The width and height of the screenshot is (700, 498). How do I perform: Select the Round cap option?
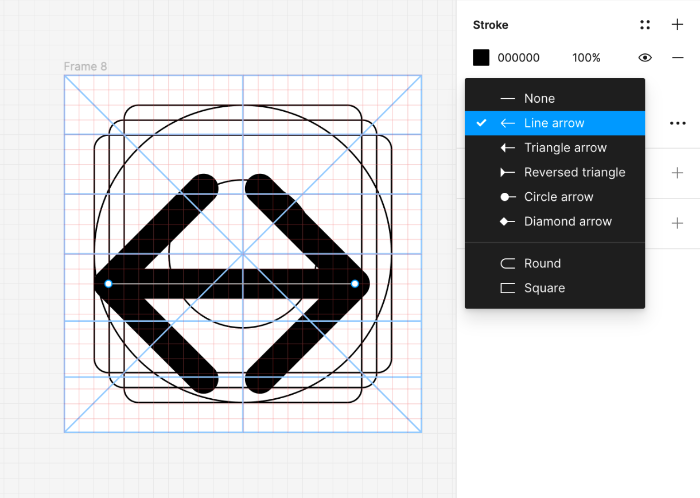pyautogui.click(x=555, y=263)
